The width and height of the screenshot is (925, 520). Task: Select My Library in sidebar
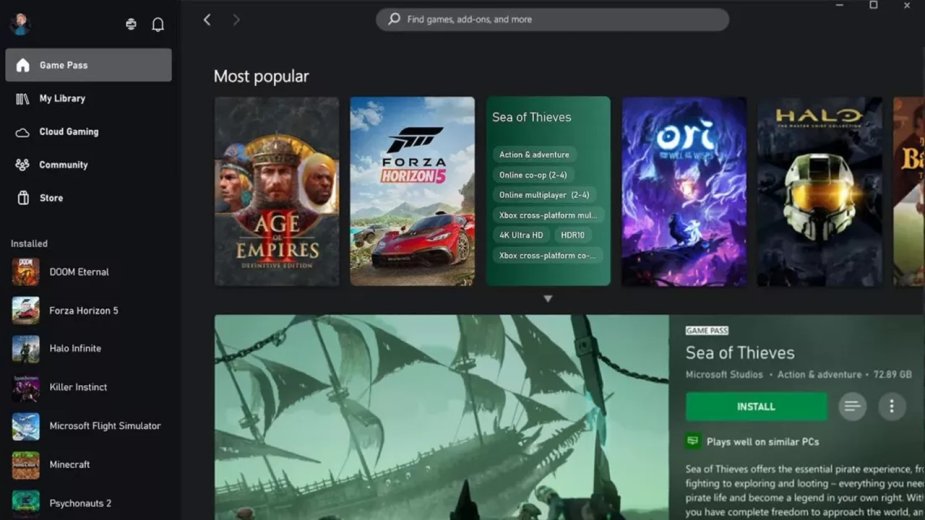click(88, 99)
